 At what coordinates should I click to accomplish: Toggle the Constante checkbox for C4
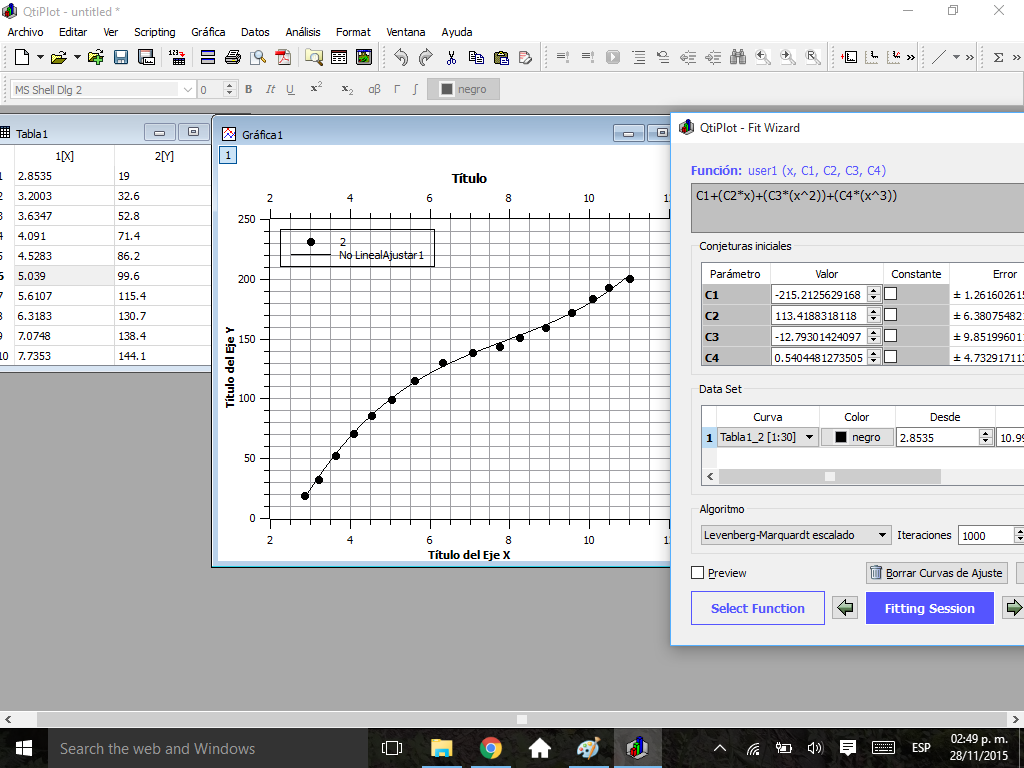coord(890,357)
